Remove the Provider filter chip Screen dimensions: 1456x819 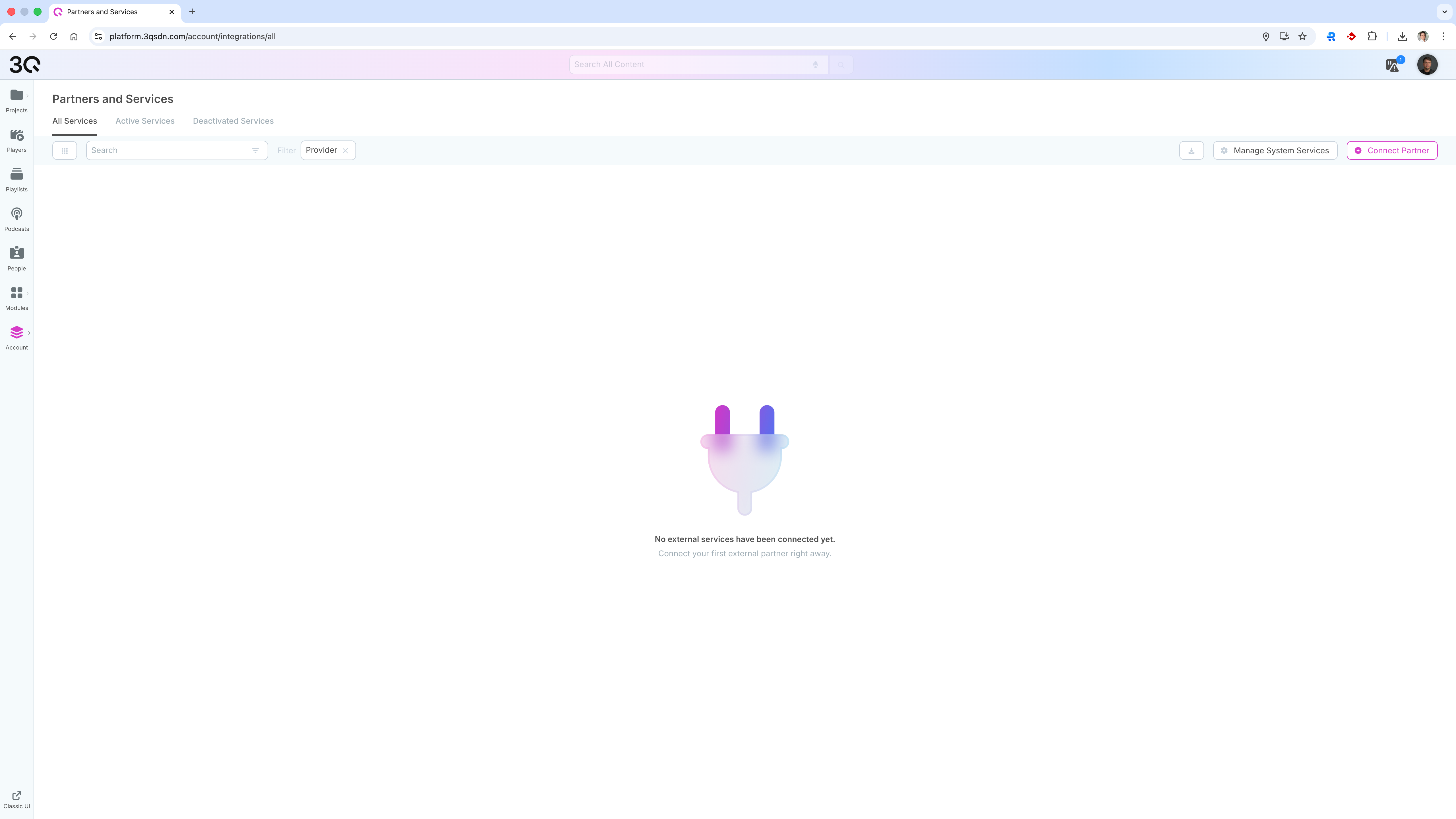[x=345, y=150]
